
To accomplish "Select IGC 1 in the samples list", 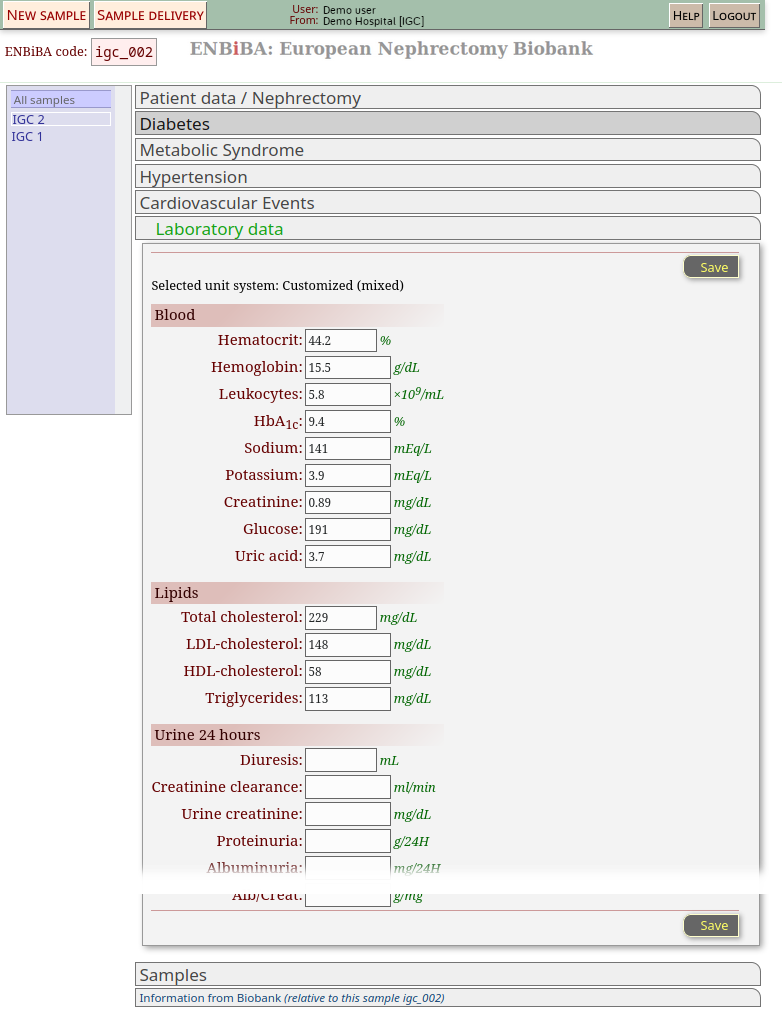I will 28,136.
